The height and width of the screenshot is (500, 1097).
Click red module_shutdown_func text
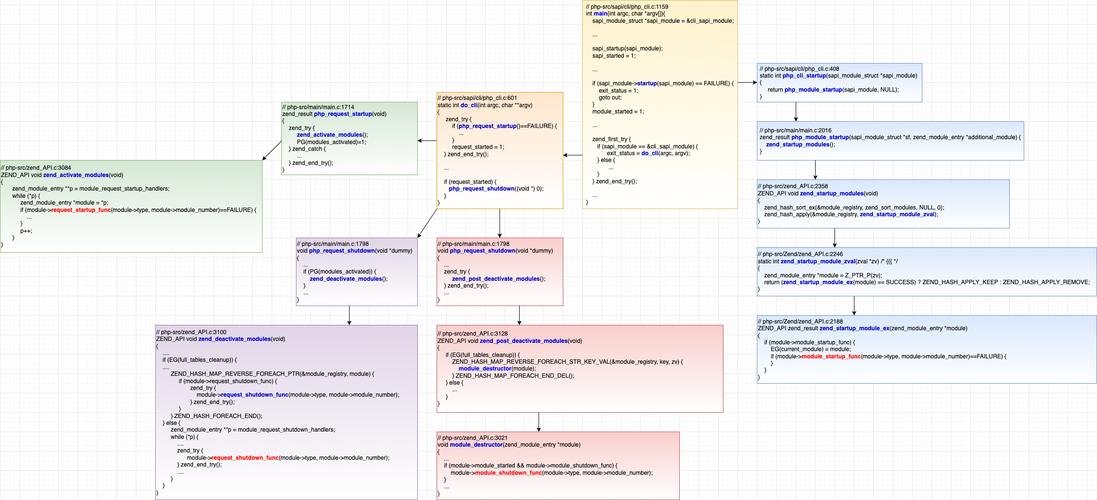(509, 472)
